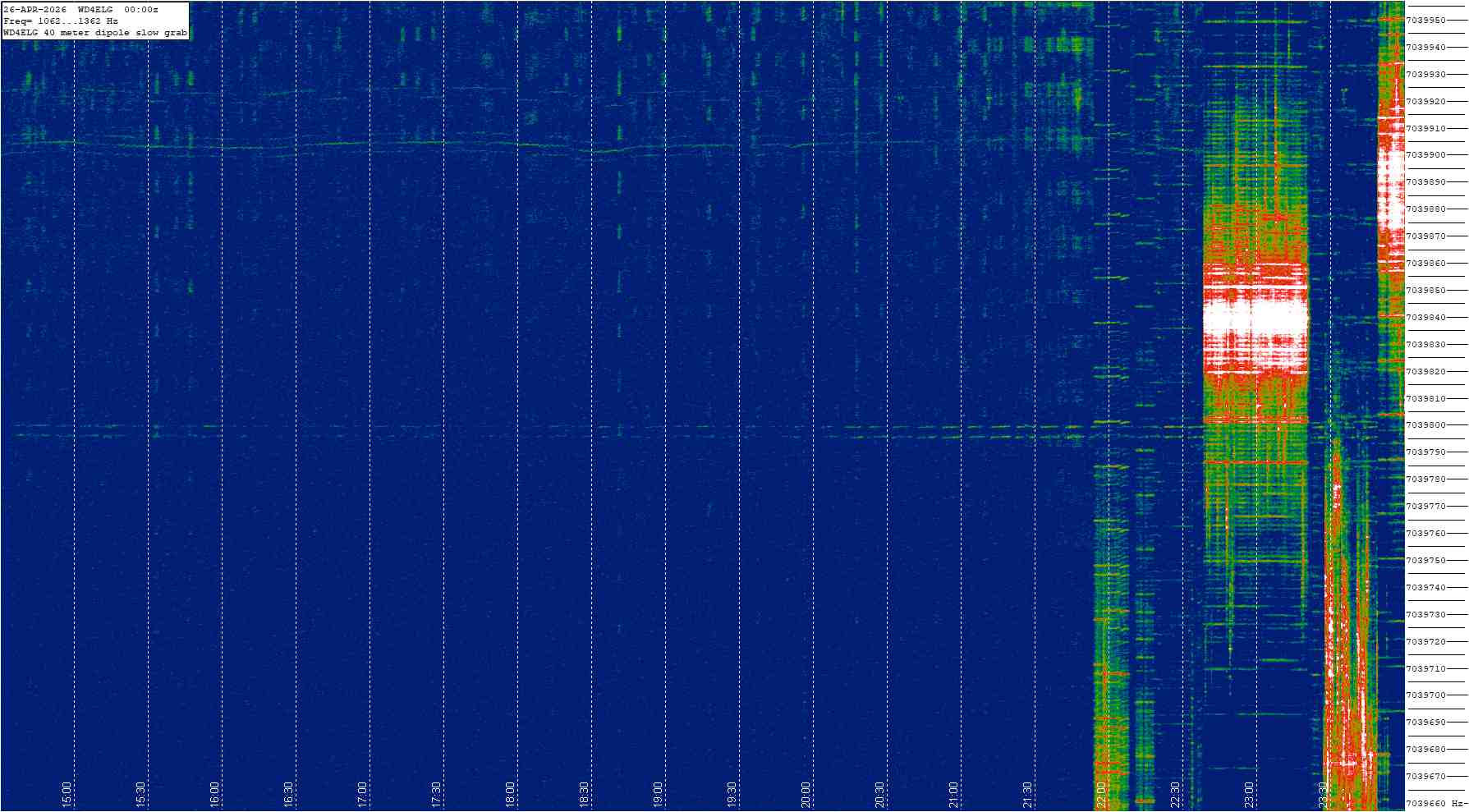
Task: Click the 7039660 Hz label
Action: [1433, 804]
